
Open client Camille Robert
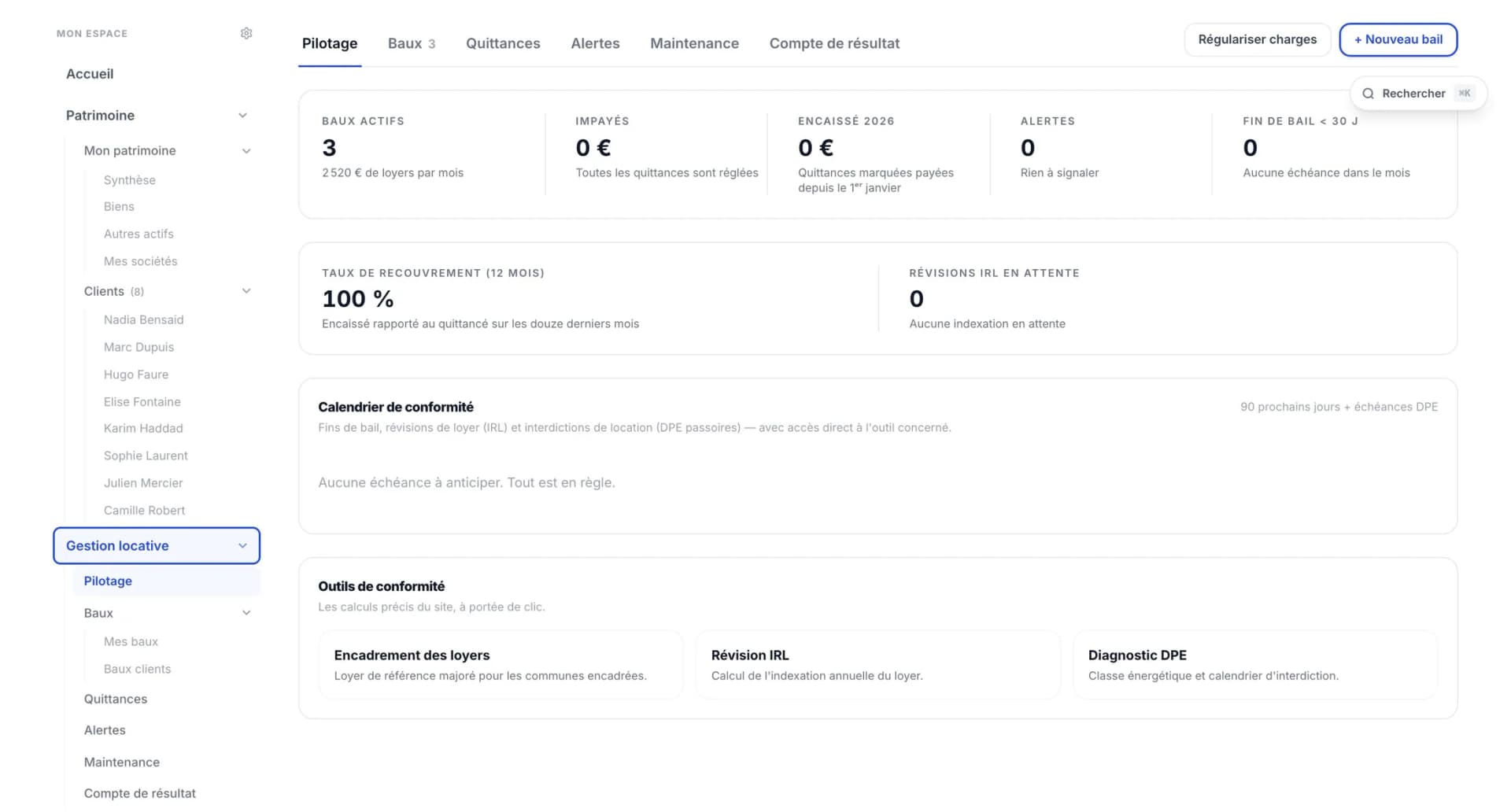145,510
